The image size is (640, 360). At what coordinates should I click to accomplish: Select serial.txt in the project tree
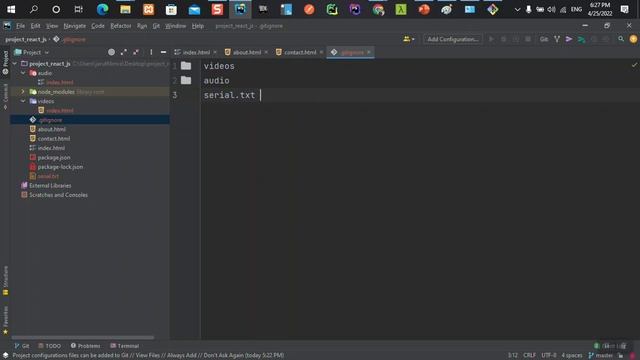click(48, 176)
